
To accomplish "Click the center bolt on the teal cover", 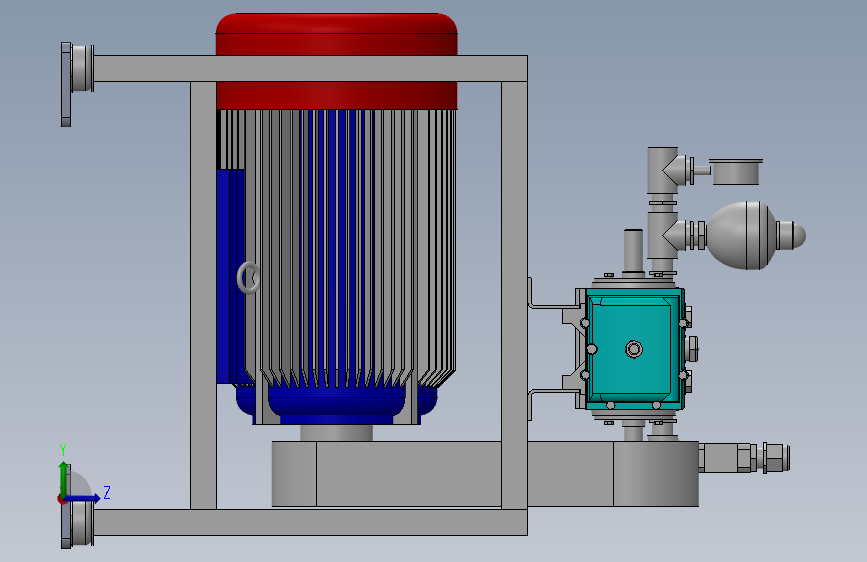I will click(x=634, y=349).
